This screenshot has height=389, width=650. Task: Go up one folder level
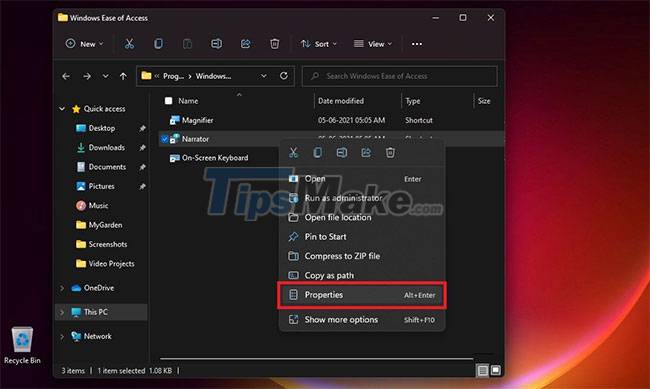tap(123, 76)
